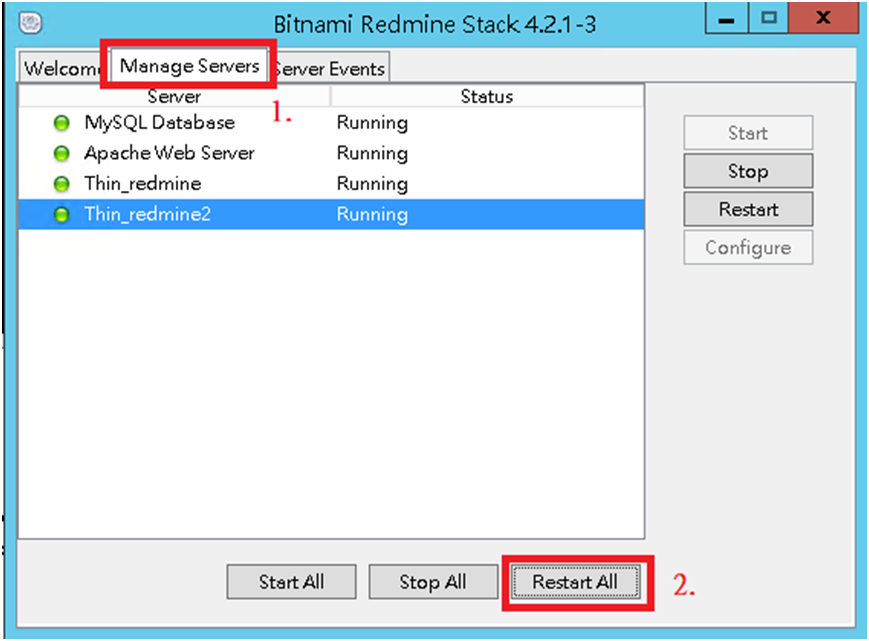Click the Start button
Screen dimensions: 869x641
tap(748, 133)
